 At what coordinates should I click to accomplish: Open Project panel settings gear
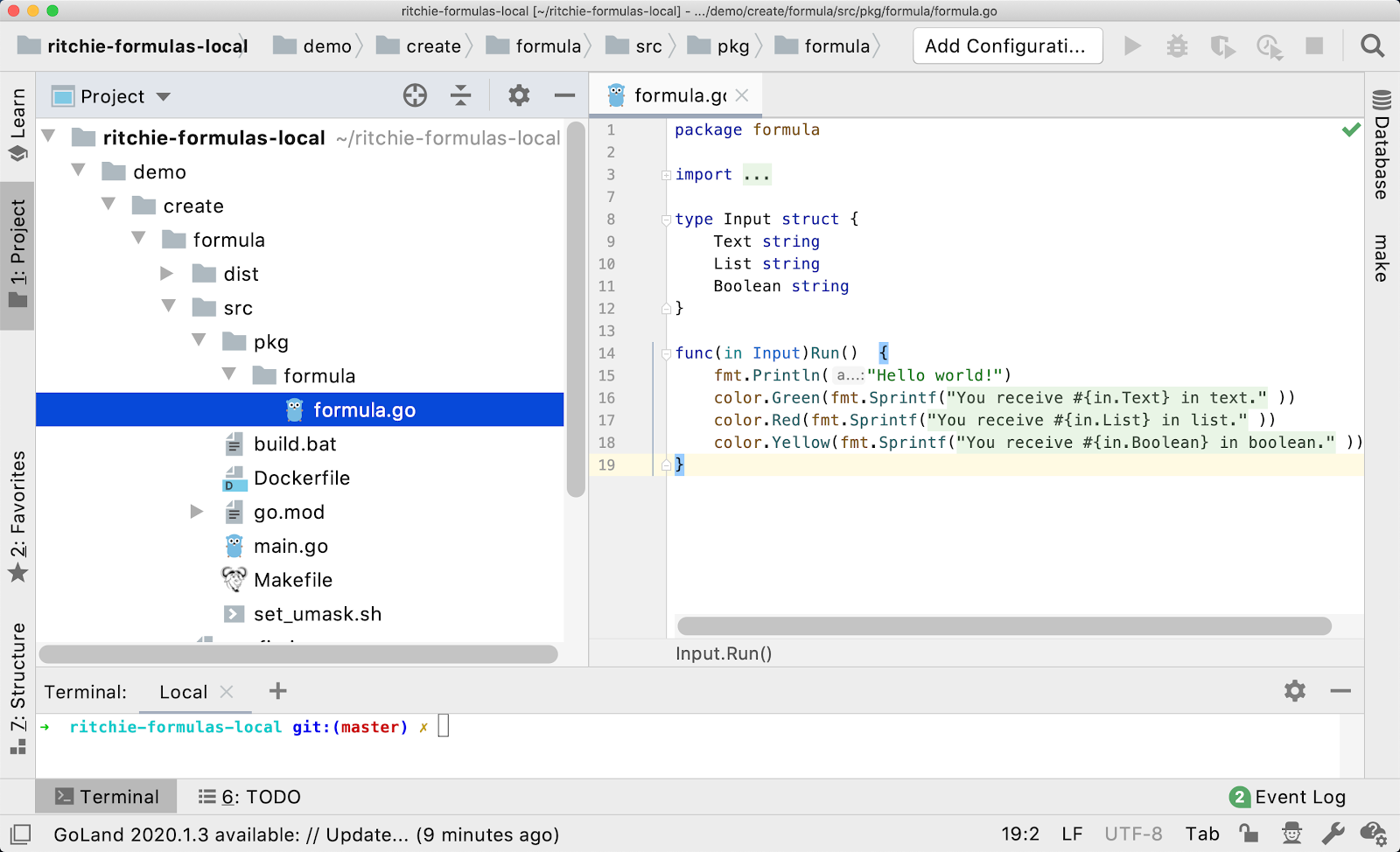pos(519,95)
